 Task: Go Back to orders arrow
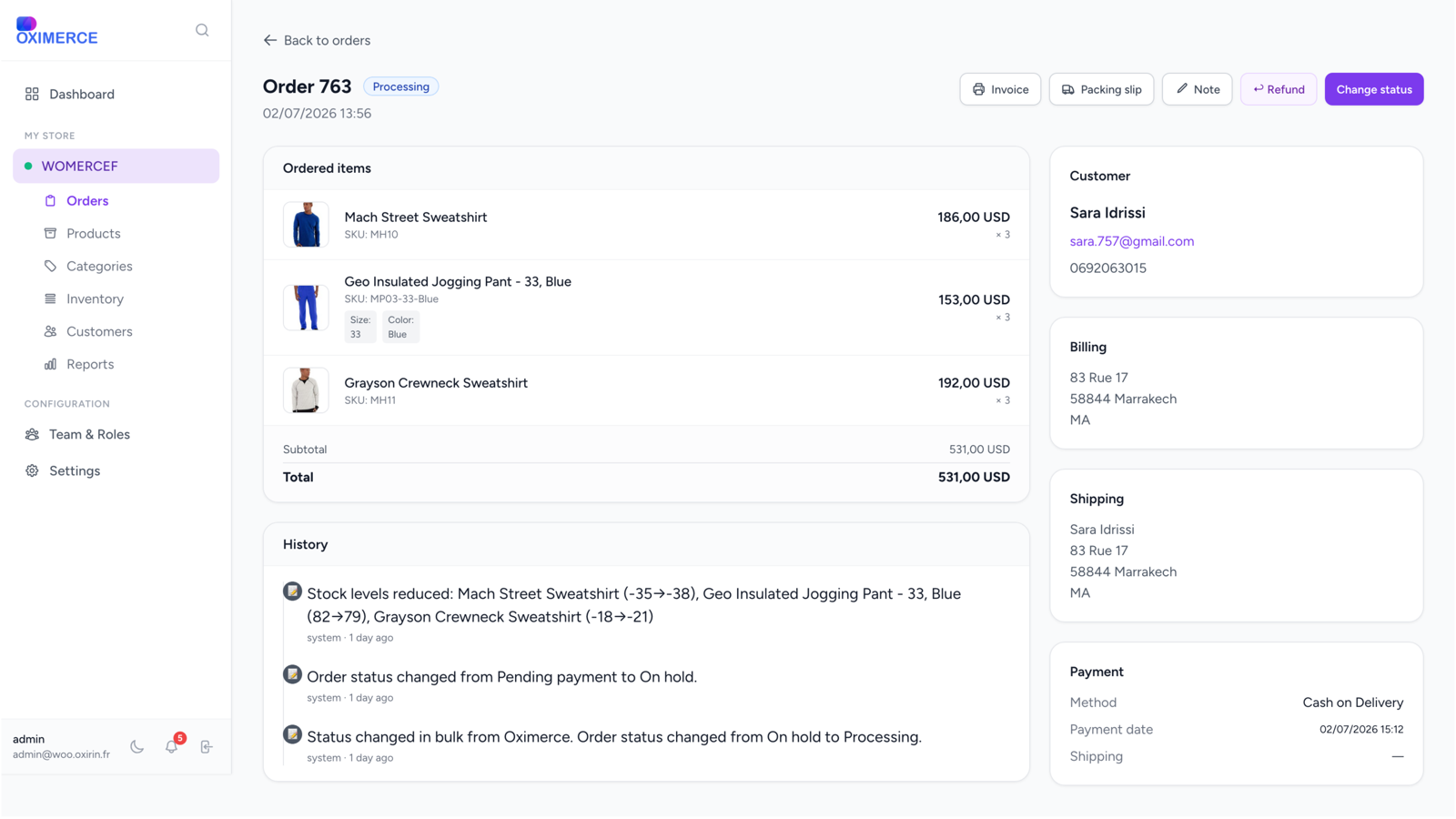(317, 40)
